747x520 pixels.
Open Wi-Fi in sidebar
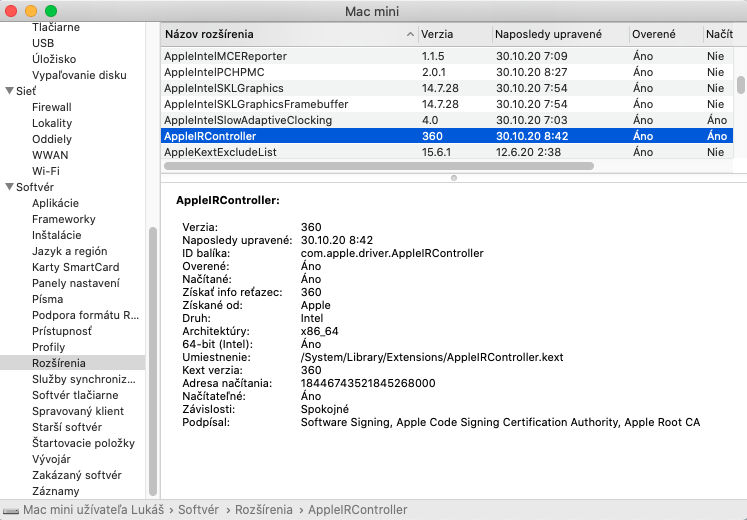[x=46, y=171]
